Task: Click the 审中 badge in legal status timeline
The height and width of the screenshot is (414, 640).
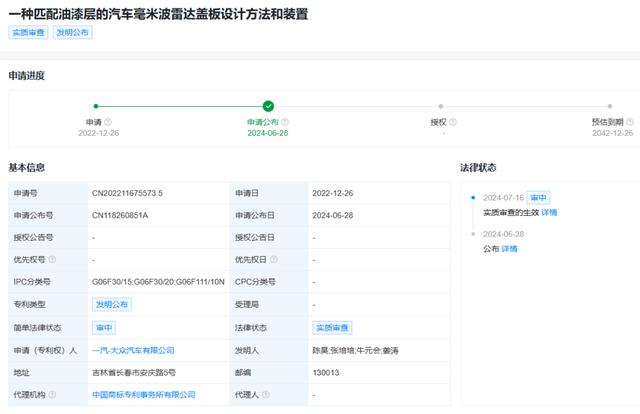Action: 539,198
